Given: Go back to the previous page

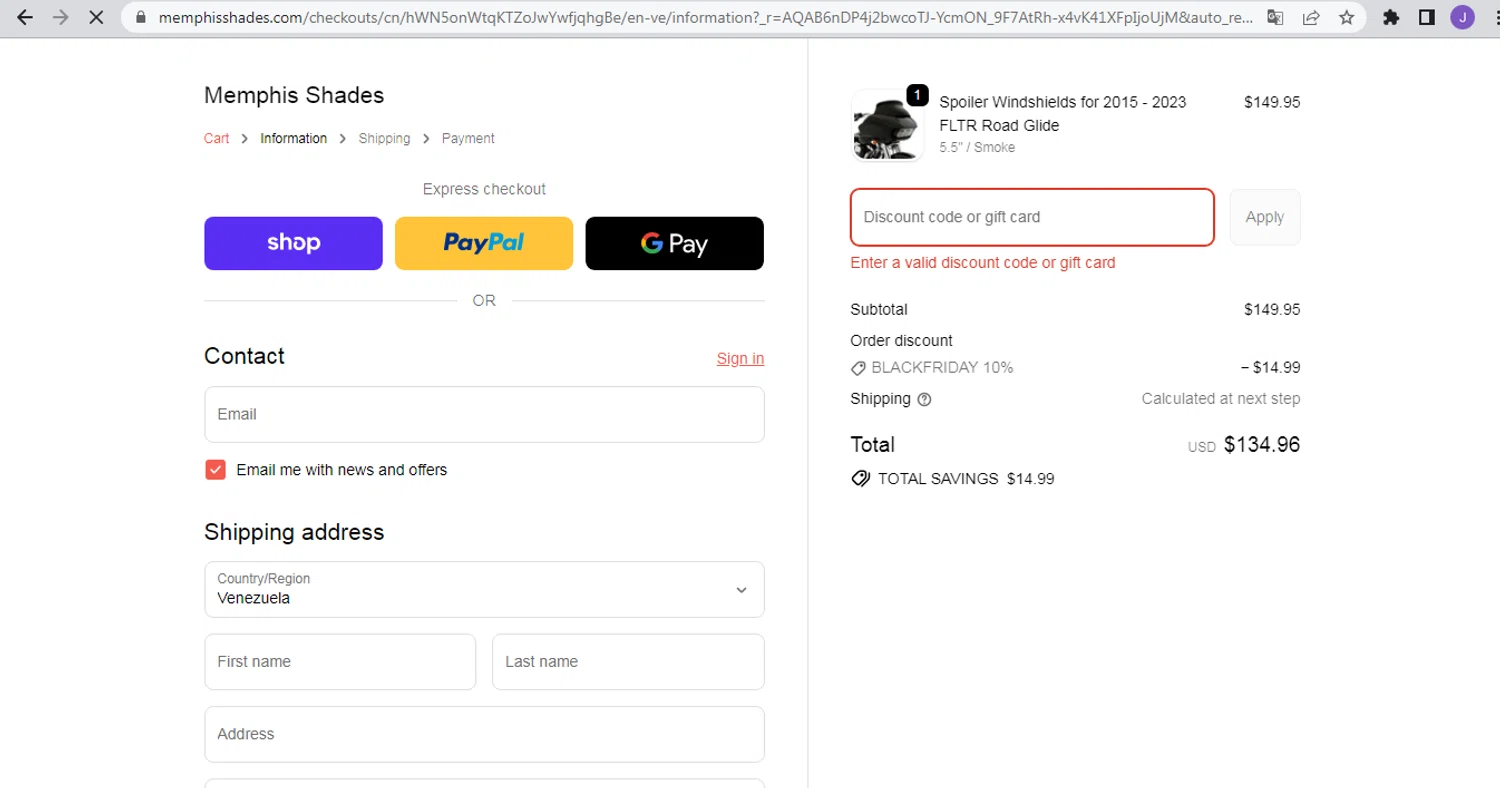Looking at the screenshot, I should pyautogui.click(x=25, y=17).
